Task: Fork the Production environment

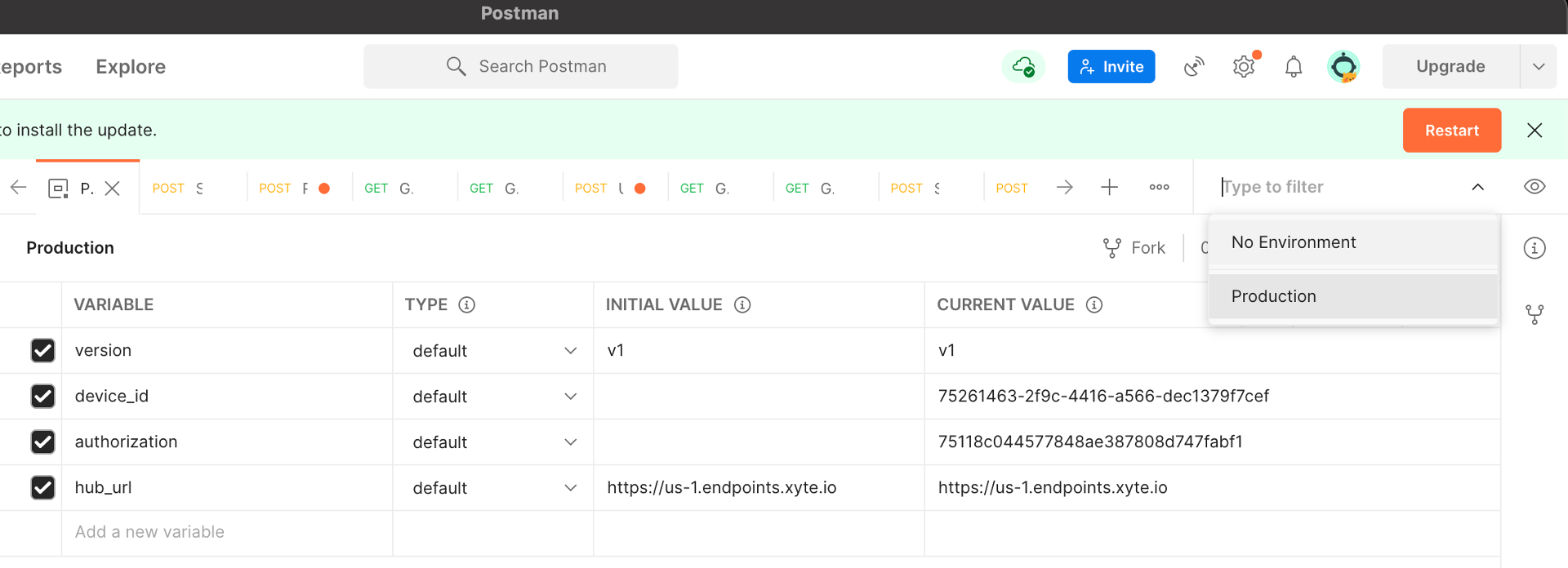Action: click(1134, 247)
